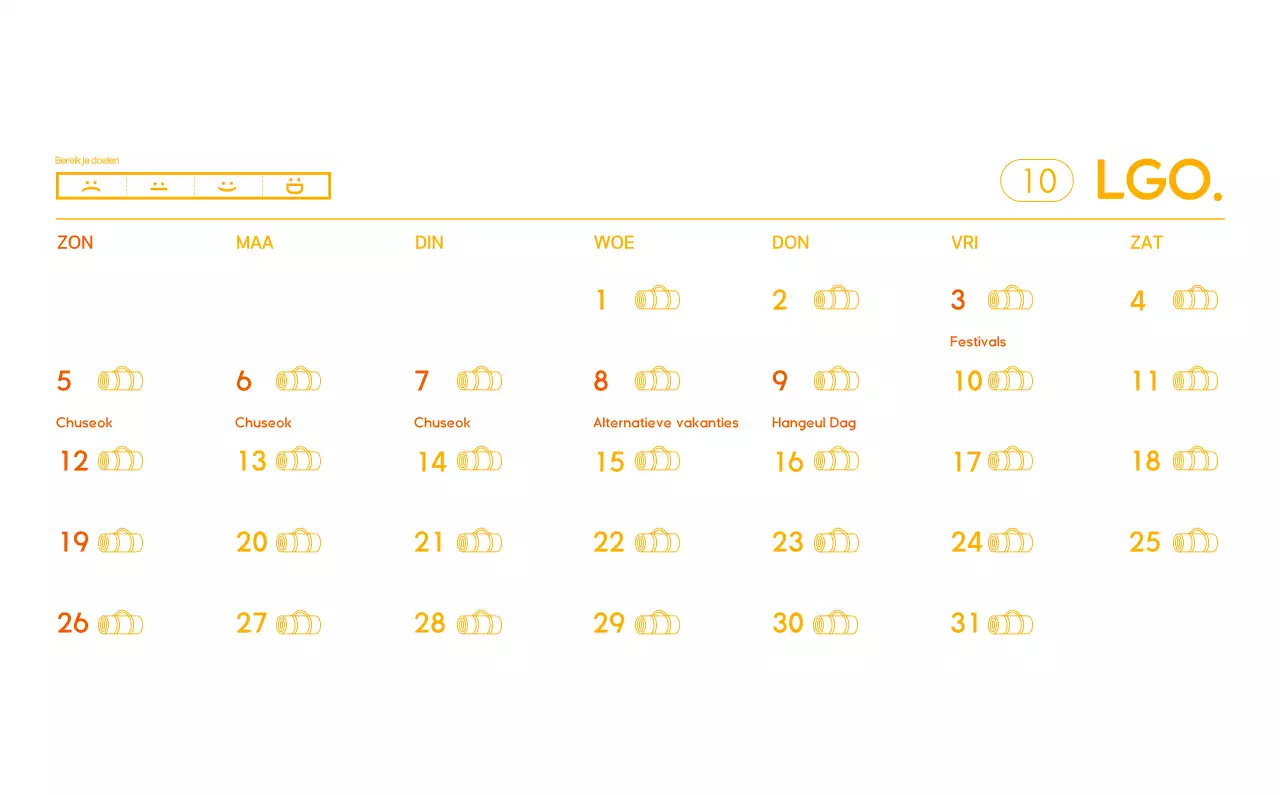Click the yoga mat beside day 26

120,623
